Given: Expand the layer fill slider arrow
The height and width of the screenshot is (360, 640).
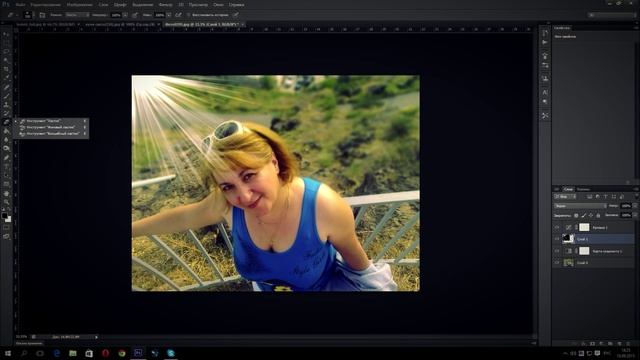Looking at the screenshot, I should coord(635,215).
